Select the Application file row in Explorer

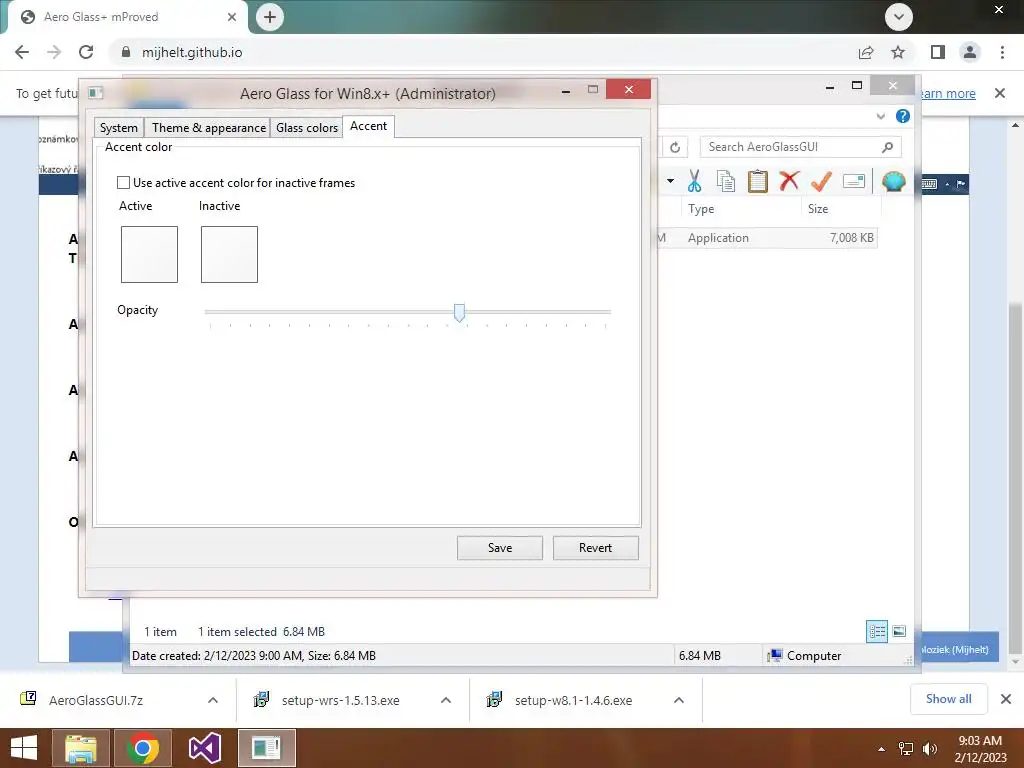(x=767, y=238)
